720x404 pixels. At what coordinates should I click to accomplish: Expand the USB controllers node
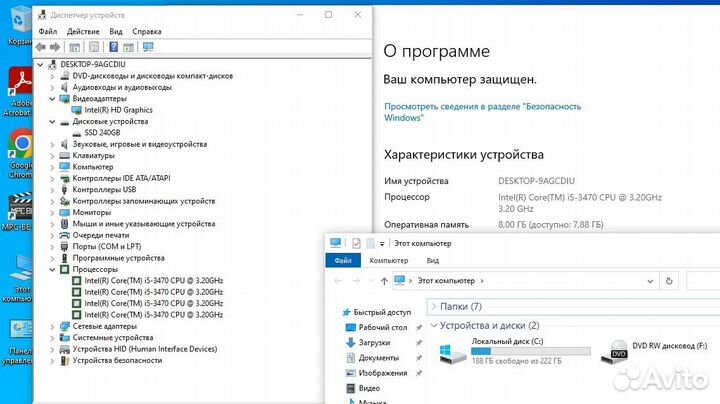(x=52, y=190)
